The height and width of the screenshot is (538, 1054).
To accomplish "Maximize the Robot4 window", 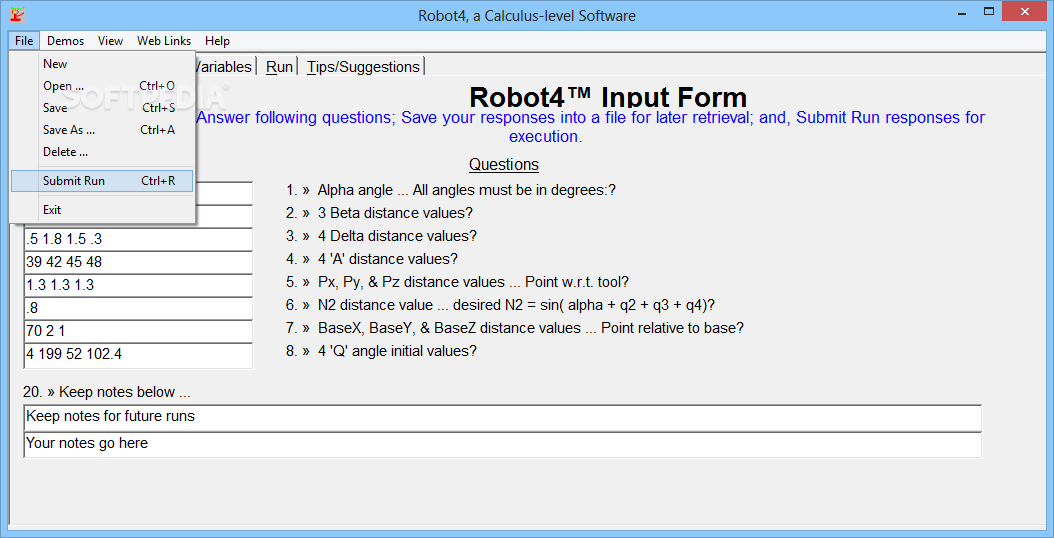I will (x=989, y=11).
